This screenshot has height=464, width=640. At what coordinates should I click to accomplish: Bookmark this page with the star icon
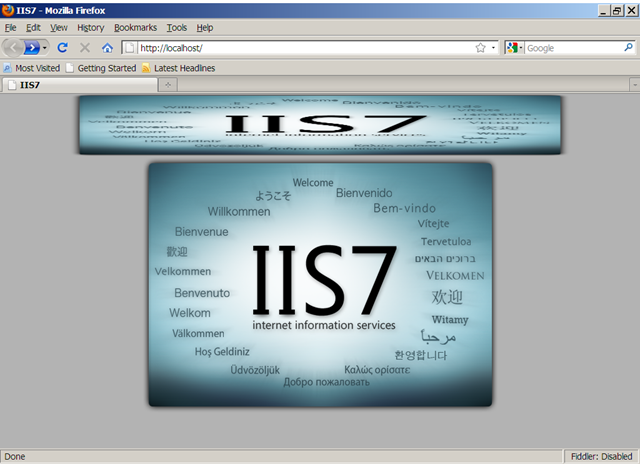point(480,48)
